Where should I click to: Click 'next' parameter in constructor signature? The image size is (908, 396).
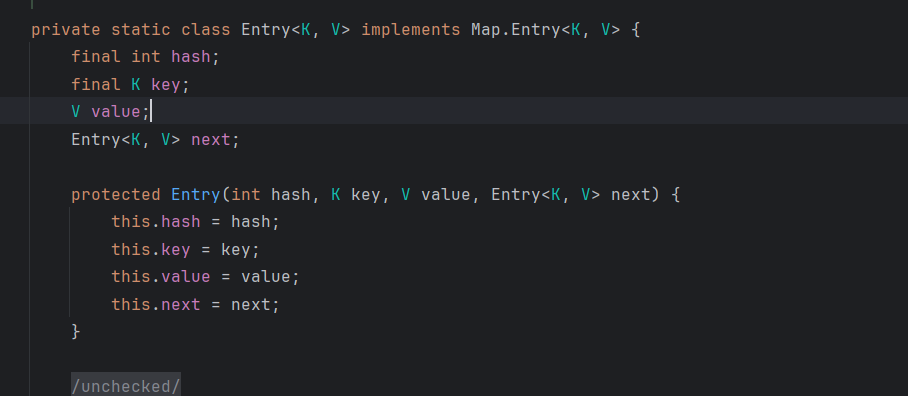(x=631, y=195)
